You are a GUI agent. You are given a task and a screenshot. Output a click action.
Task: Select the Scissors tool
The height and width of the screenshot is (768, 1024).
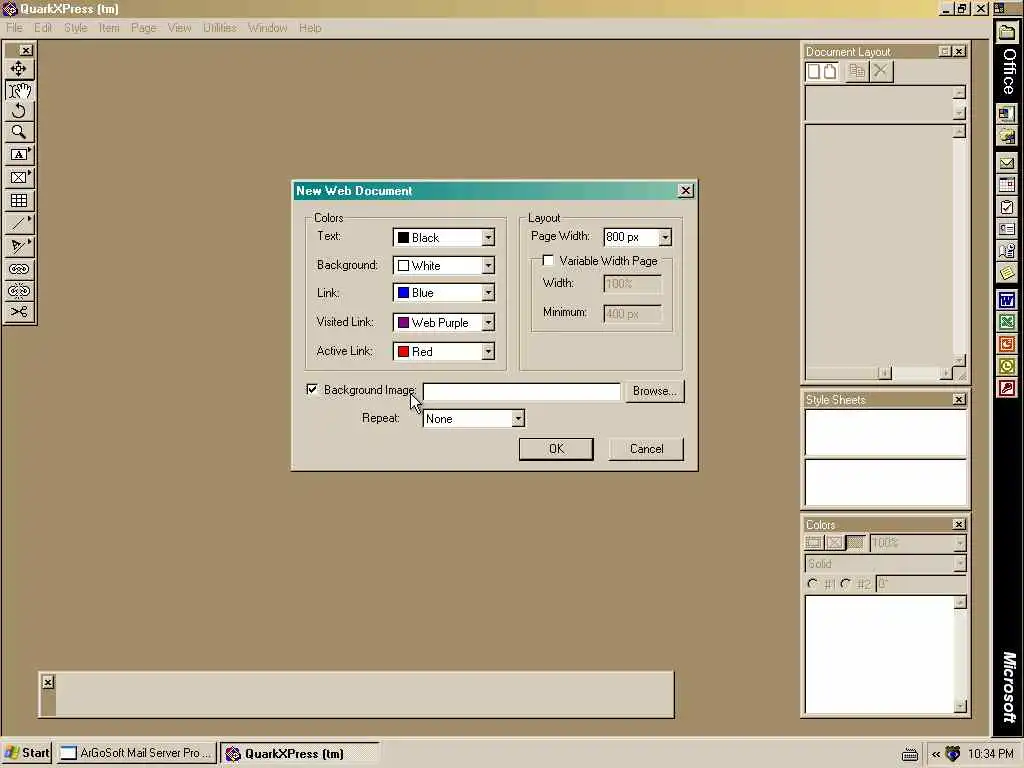pos(19,312)
